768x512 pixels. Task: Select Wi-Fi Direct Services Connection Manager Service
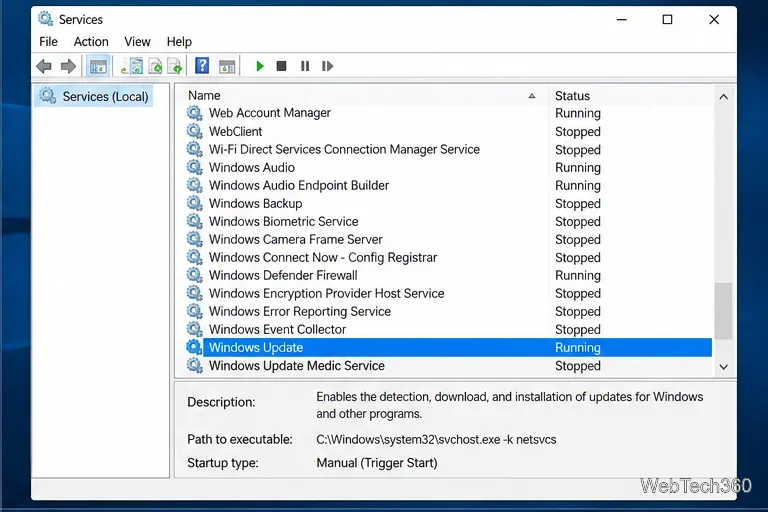(x=344, y=149)
